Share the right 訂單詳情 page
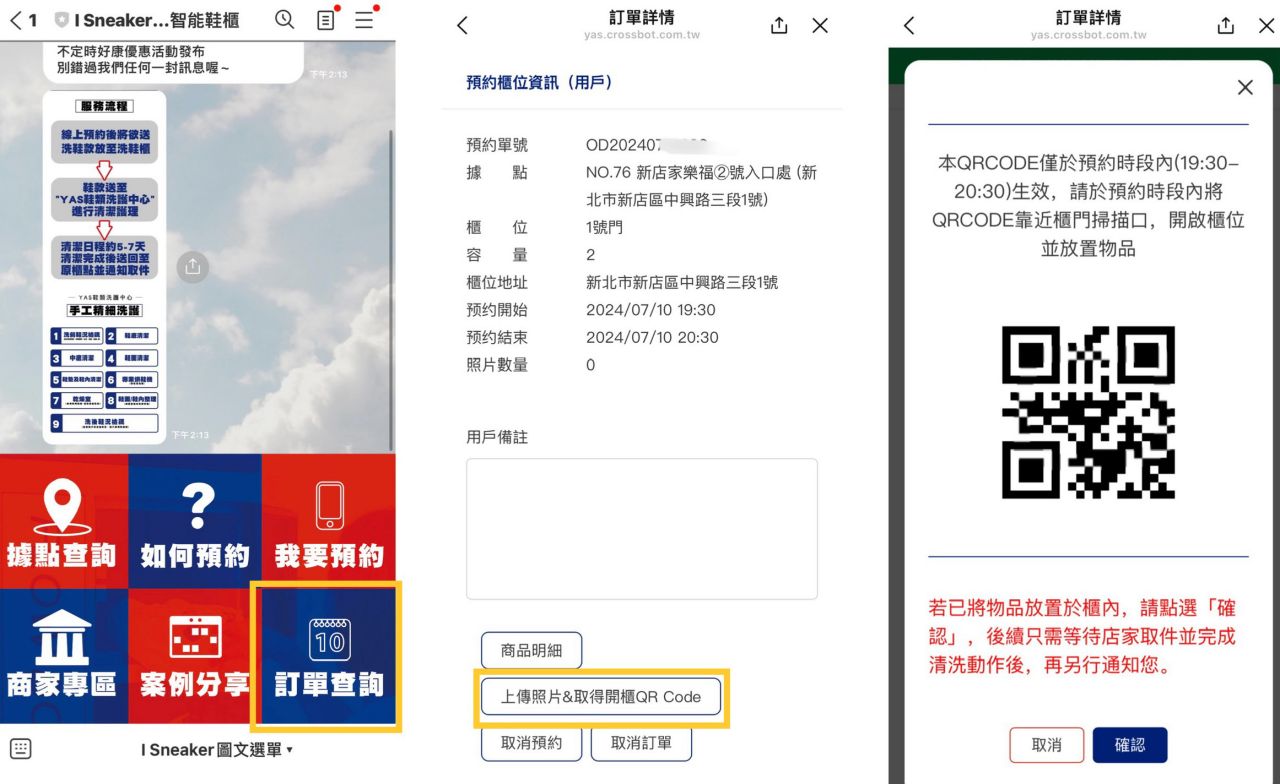The width and height of the screenshot is (1280, 784). 1226,26
